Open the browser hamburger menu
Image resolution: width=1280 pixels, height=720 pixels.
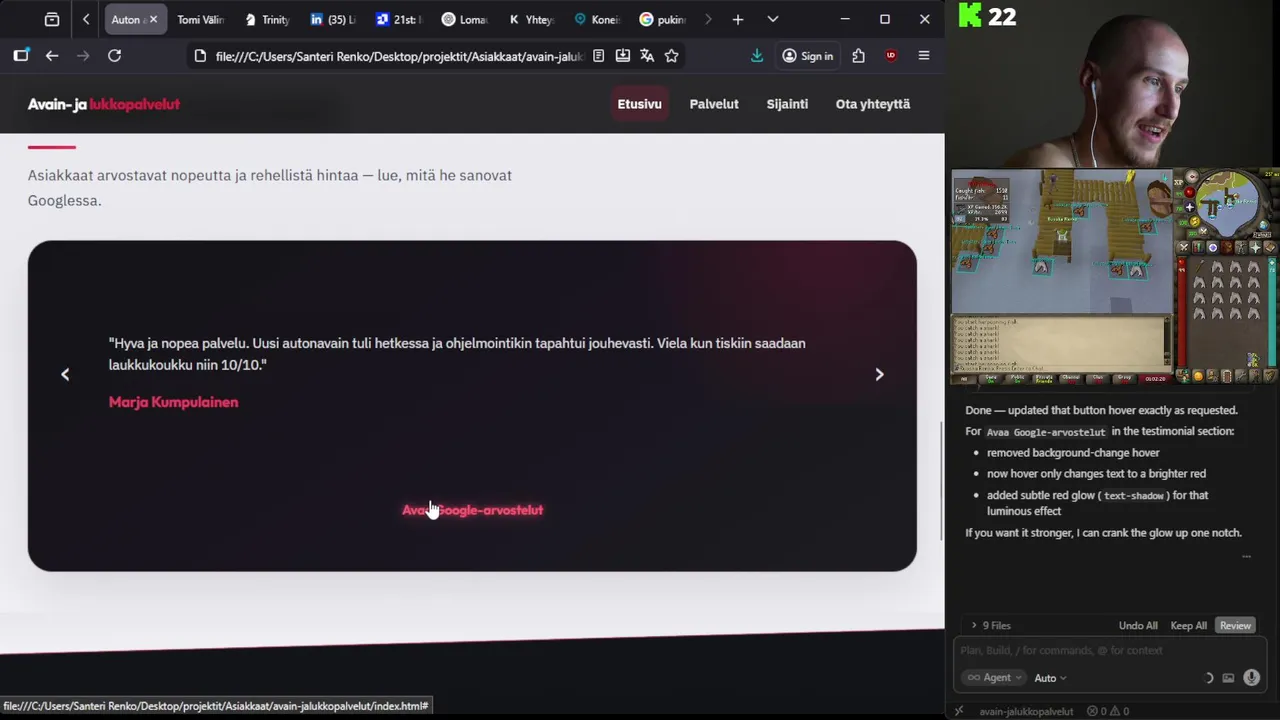pyautogui.click(x=924, y=56)
